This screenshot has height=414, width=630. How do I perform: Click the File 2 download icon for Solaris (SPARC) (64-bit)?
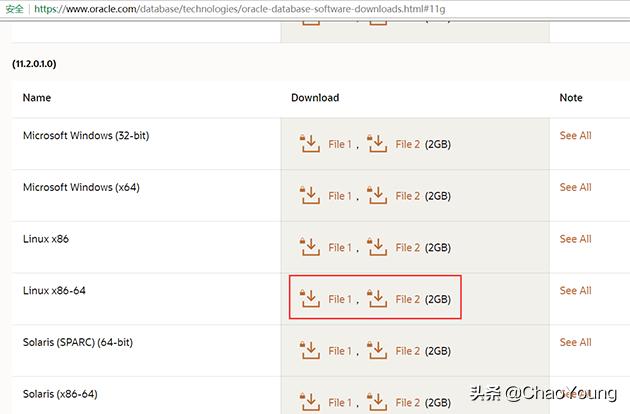pos(377,350)
